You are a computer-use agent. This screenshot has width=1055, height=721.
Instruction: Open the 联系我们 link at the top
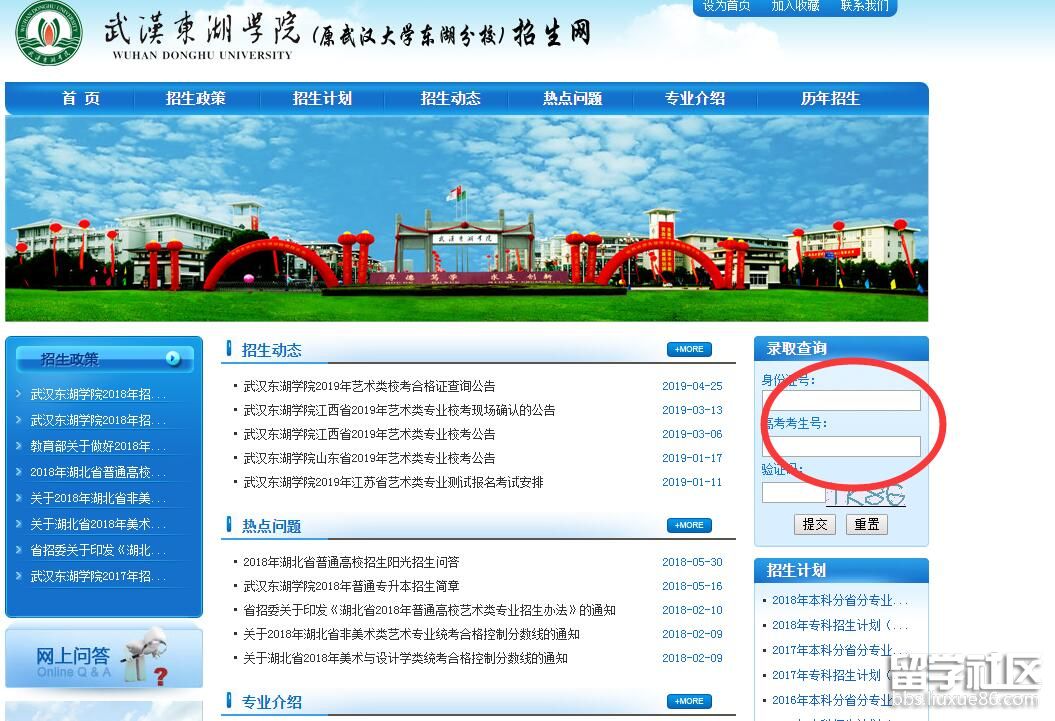(x=864, y=6)
